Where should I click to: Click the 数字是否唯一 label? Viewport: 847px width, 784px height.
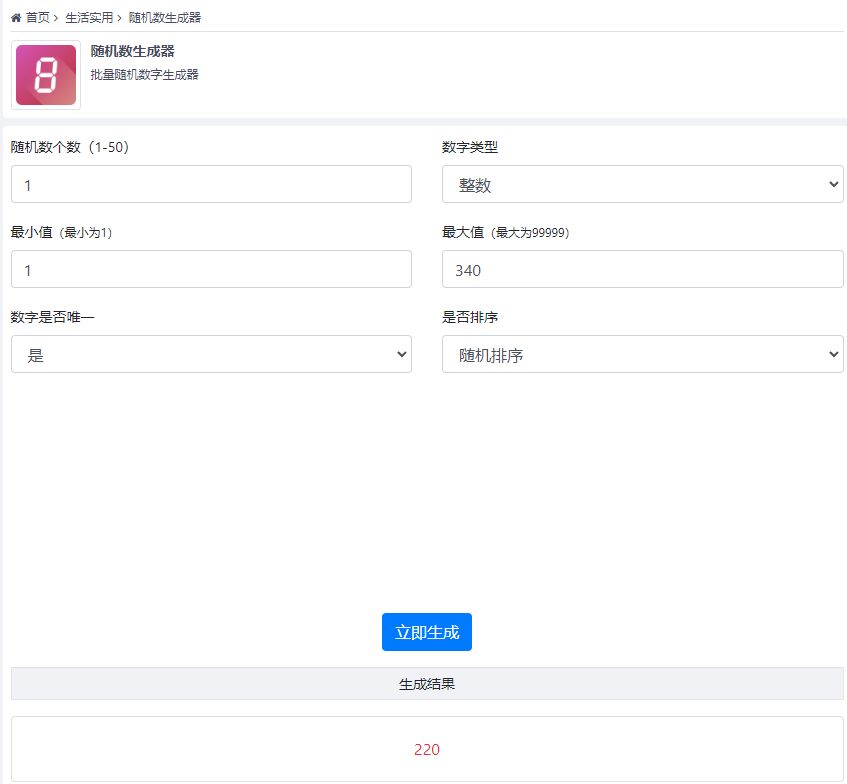click(x=52, y=317)
